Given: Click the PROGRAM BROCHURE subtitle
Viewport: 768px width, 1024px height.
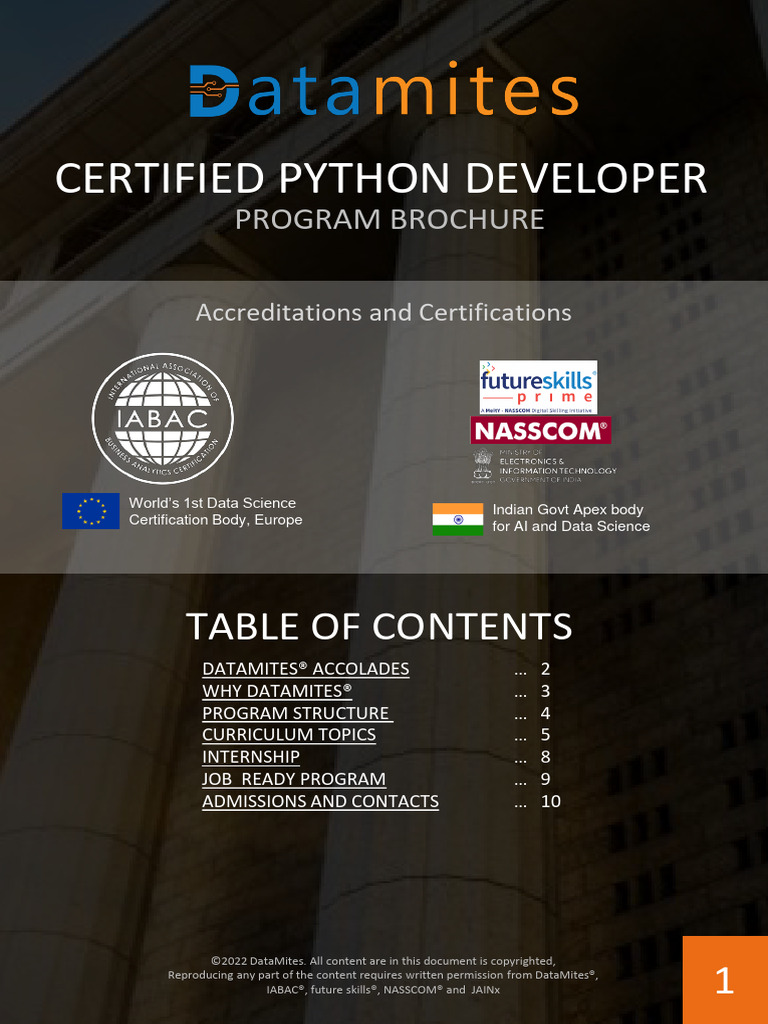Looking at the screenshot, I should click(x=390, y=220).
